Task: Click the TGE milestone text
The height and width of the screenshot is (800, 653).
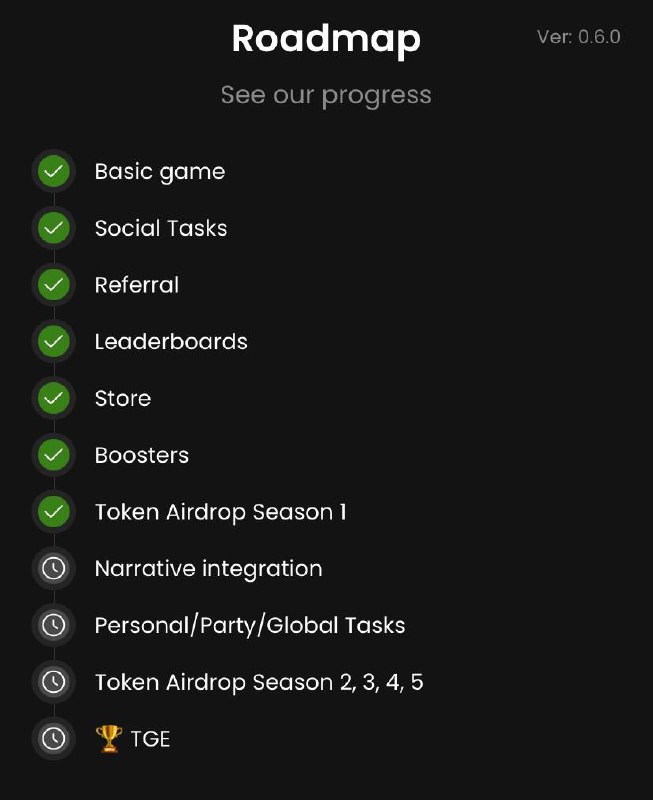Action: coord(150,739)
